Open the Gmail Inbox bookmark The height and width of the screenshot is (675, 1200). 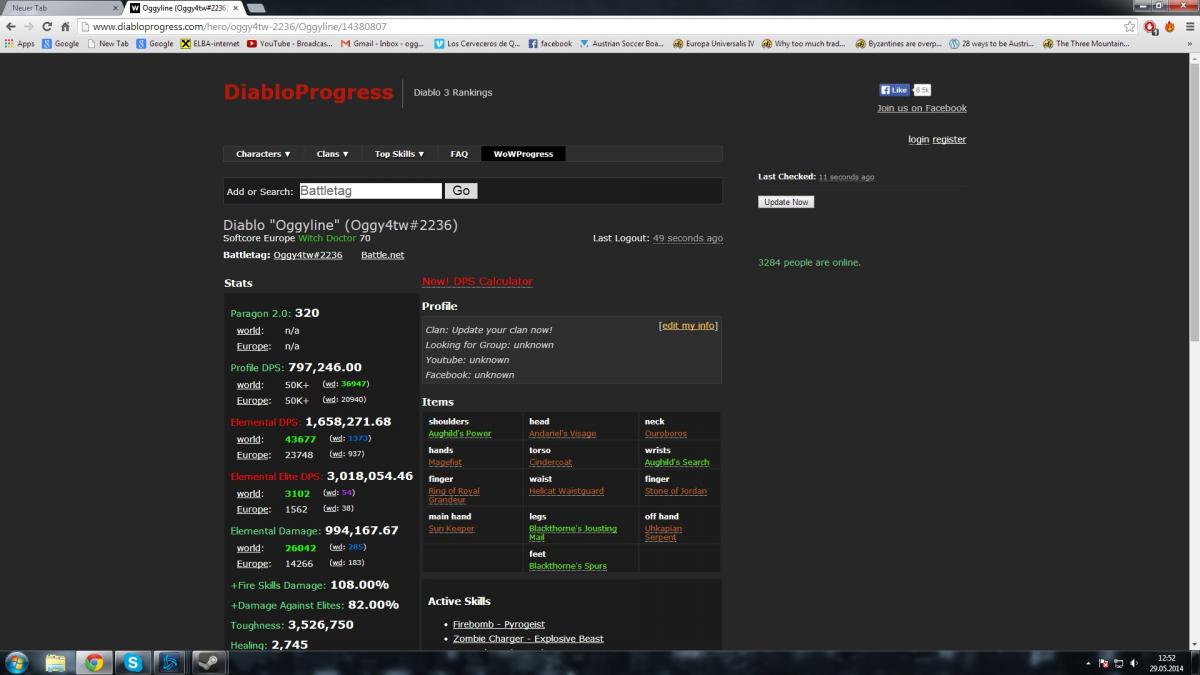[382, 44]
